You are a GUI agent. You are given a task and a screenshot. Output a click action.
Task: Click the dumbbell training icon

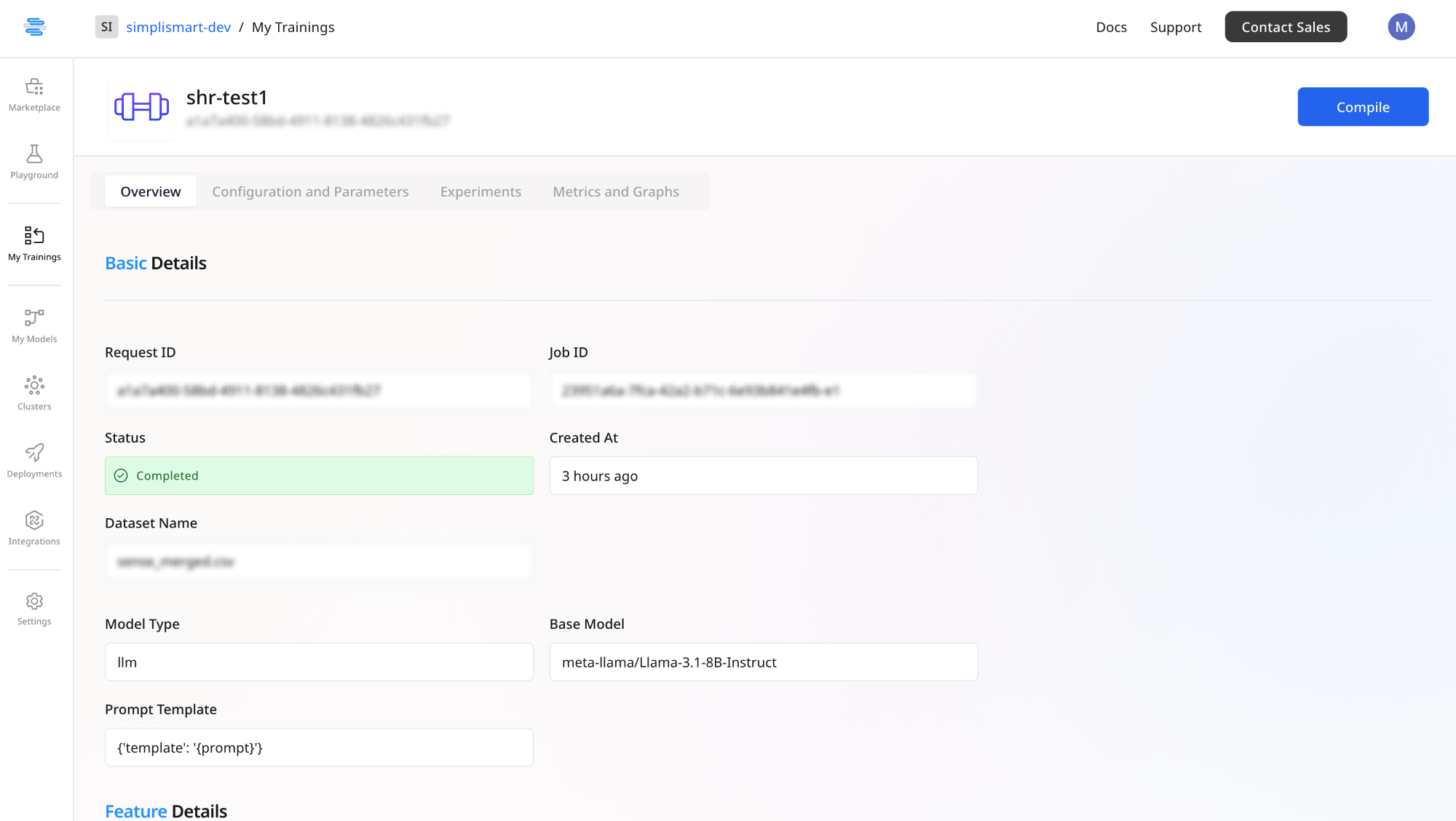141,107
